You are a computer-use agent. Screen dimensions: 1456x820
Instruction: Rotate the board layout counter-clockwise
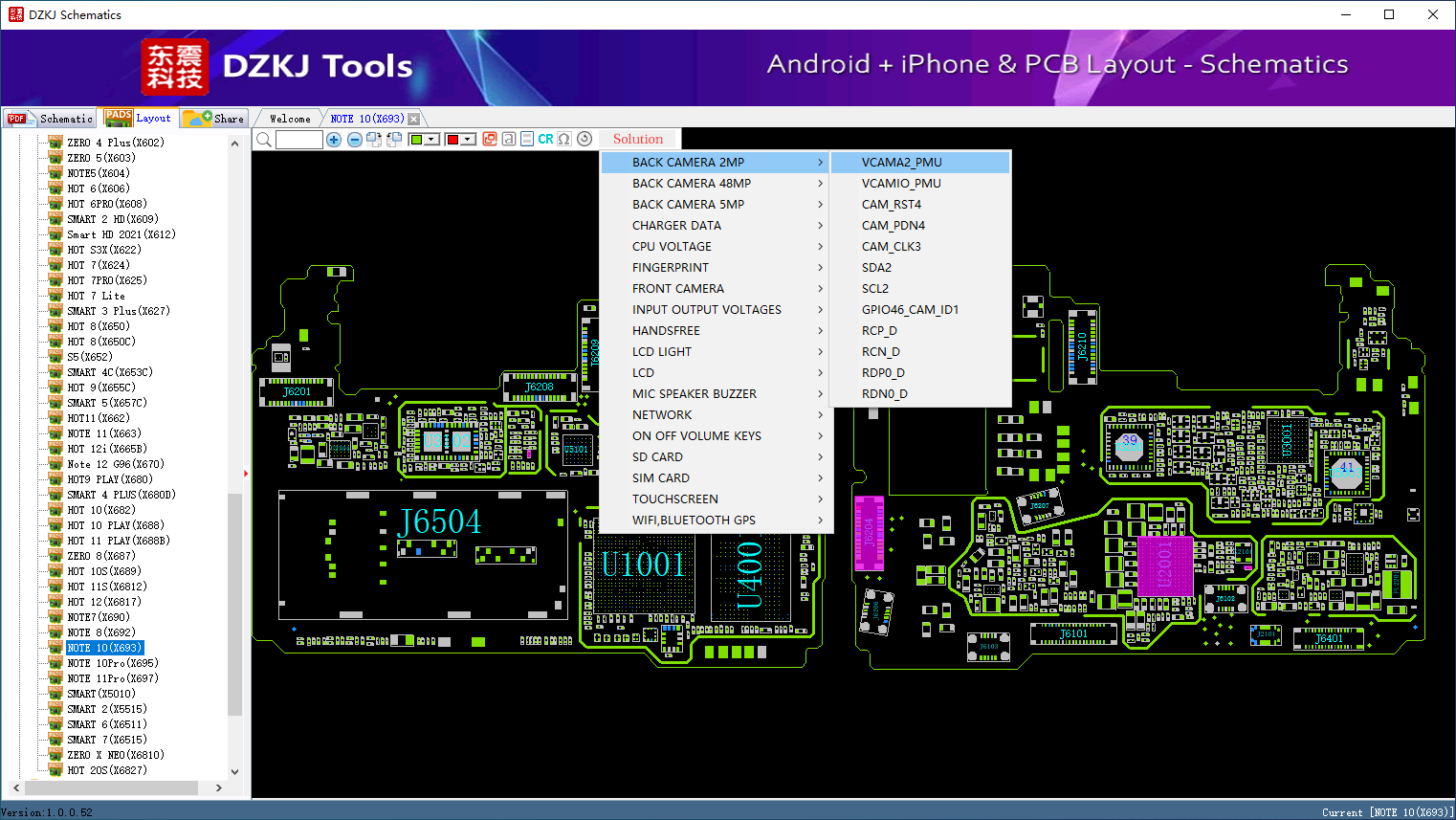pos(394,140)
